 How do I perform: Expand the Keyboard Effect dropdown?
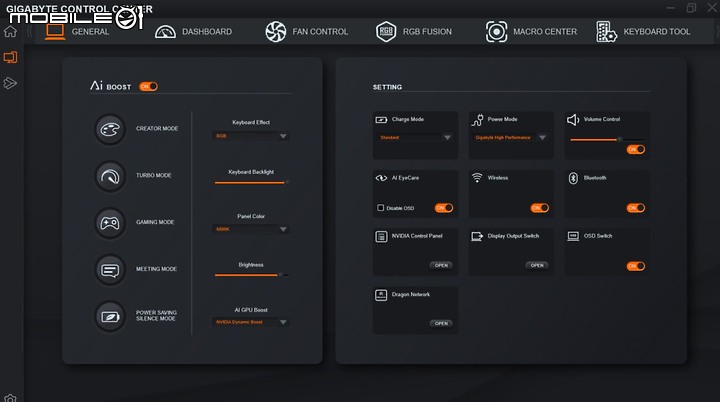point(251,136)
